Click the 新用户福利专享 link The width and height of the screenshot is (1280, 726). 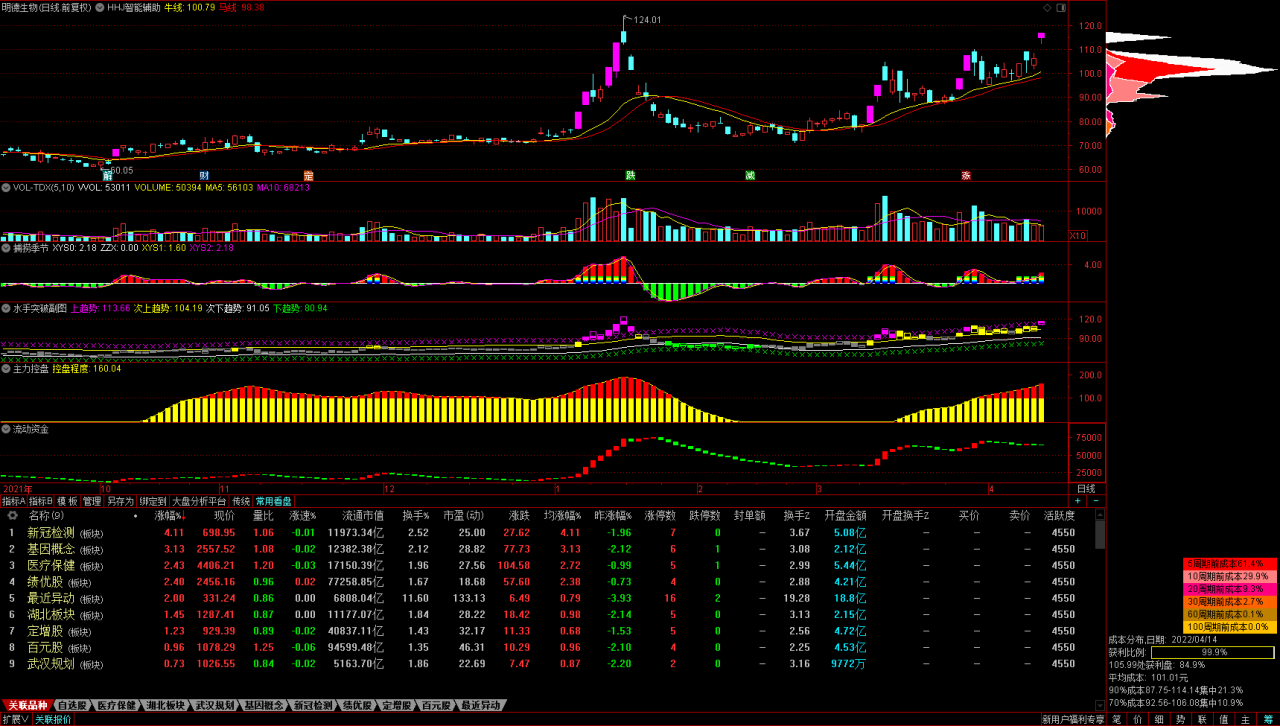[1072, 719]
